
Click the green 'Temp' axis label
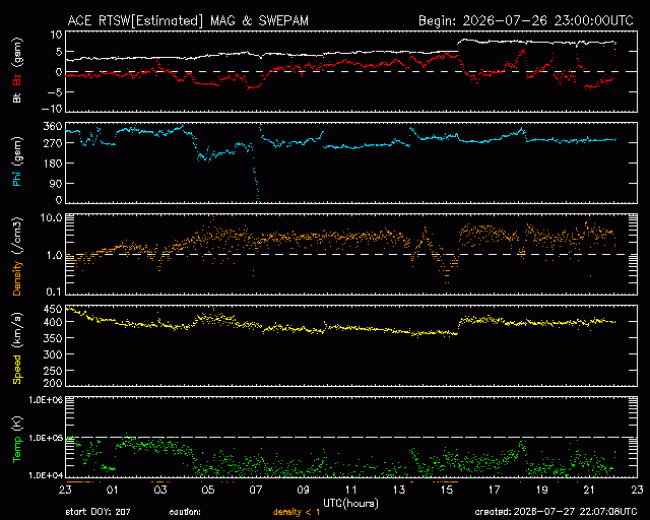click(x=17, y=450)
